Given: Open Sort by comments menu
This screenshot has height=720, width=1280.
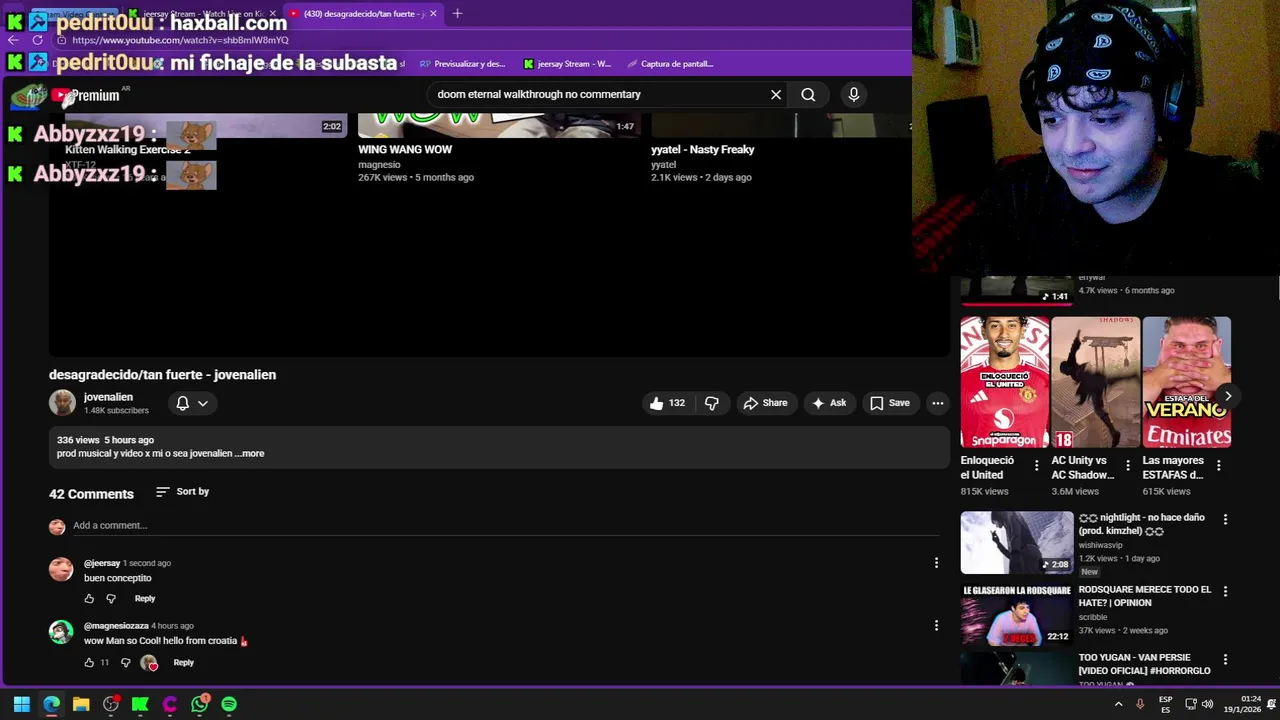Looking at the screenshot, I should (x=183, y=491).
